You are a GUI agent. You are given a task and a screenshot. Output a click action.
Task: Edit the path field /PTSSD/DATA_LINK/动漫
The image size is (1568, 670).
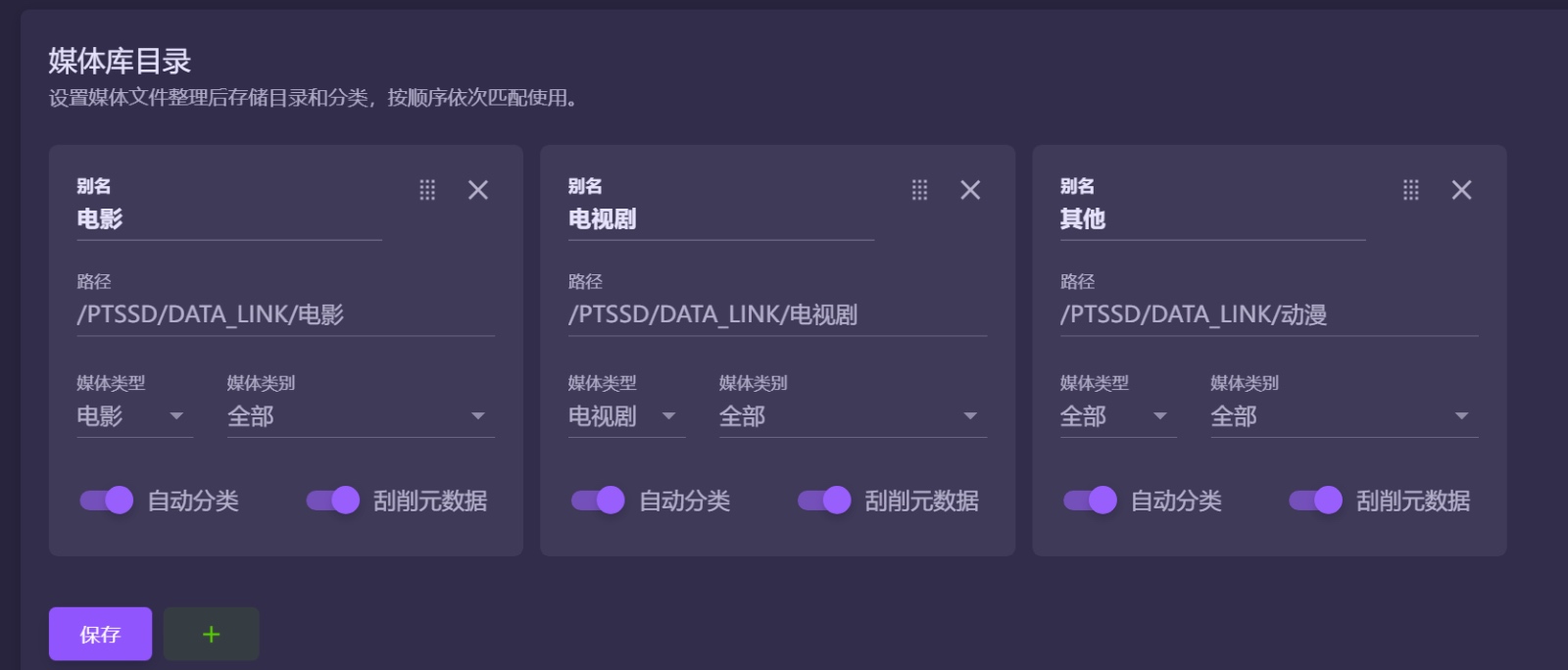(x=1268, y=314)
